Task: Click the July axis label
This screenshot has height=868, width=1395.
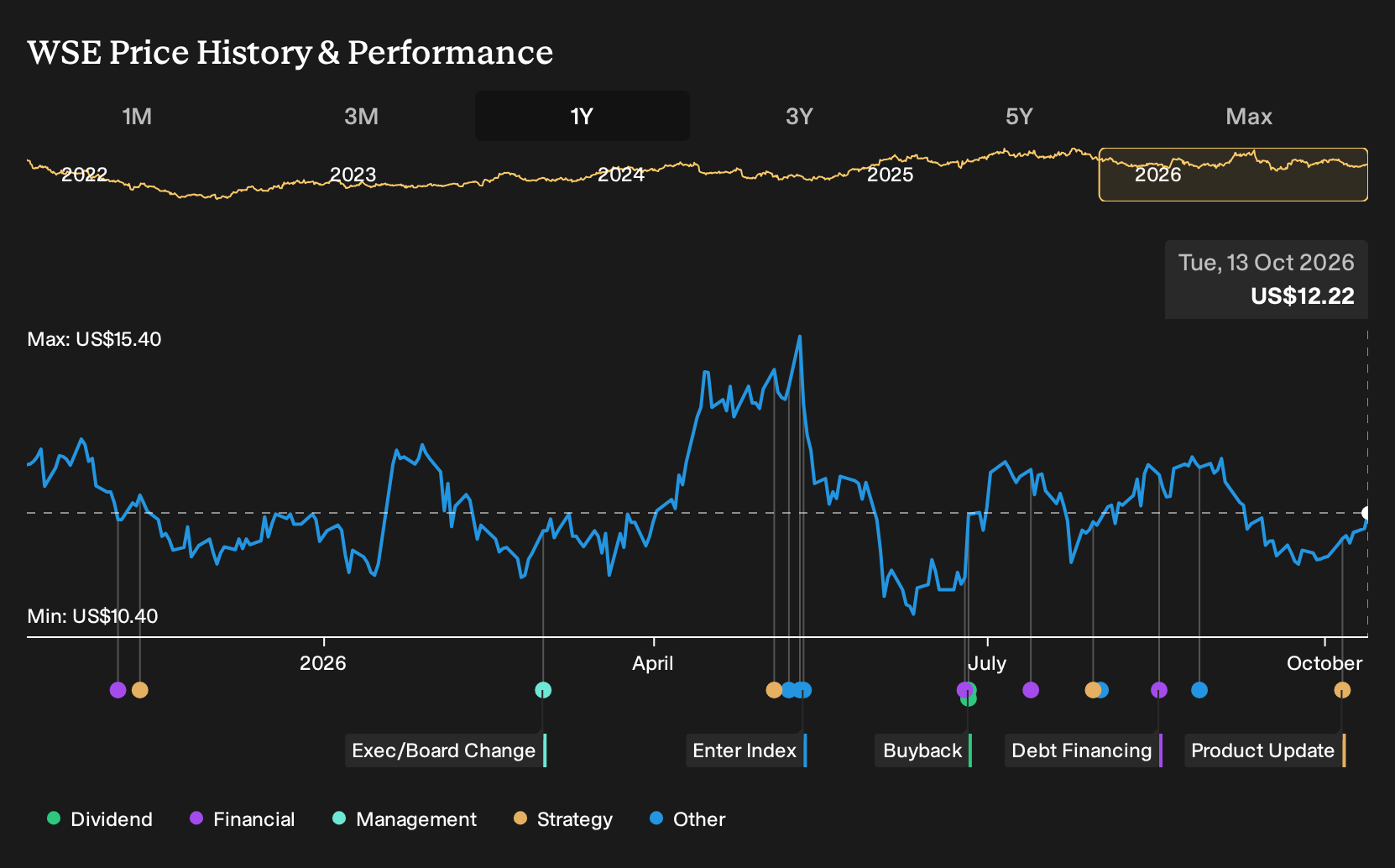Action: pyautogui.click(x=987, y=663)
